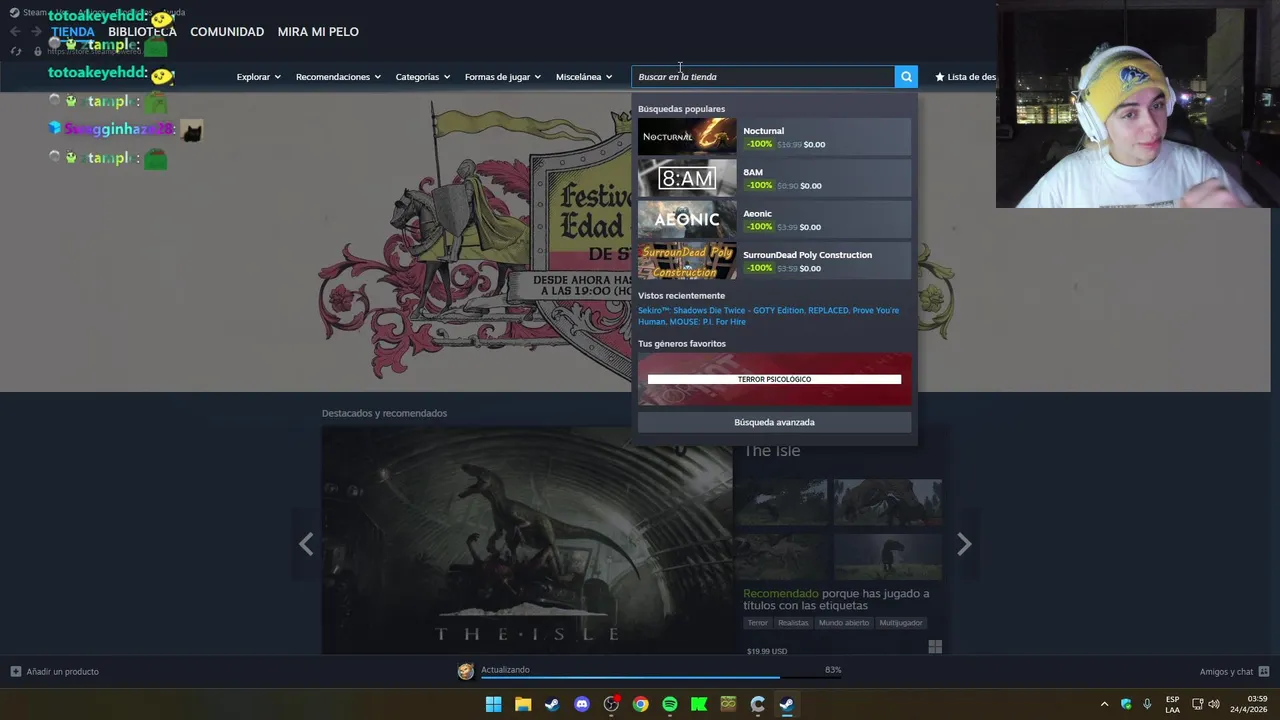The width and height of the screenshot is (1280, 720).
Task: Open the REPLACED recently viewed link
Action: [828, 310]
